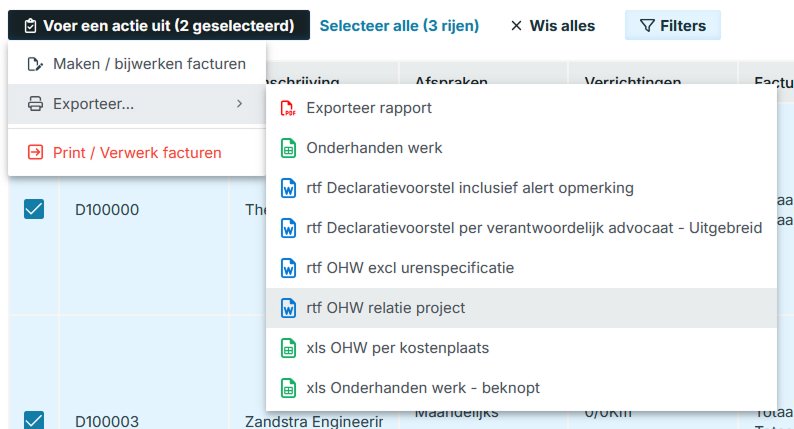Click the Maken / bijwerken facturen edit icon
Screen dimensions: 794x429
tap(35, 64)
